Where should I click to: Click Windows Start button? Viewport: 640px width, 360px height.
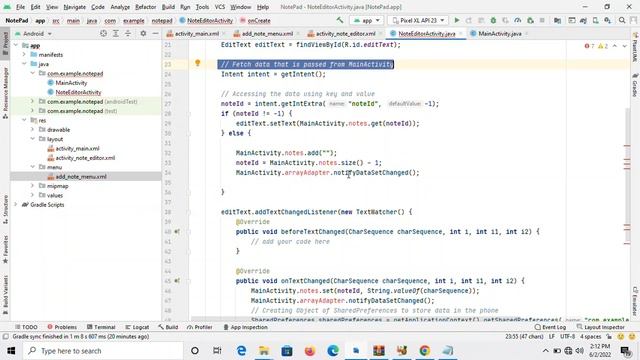(11, 351)
